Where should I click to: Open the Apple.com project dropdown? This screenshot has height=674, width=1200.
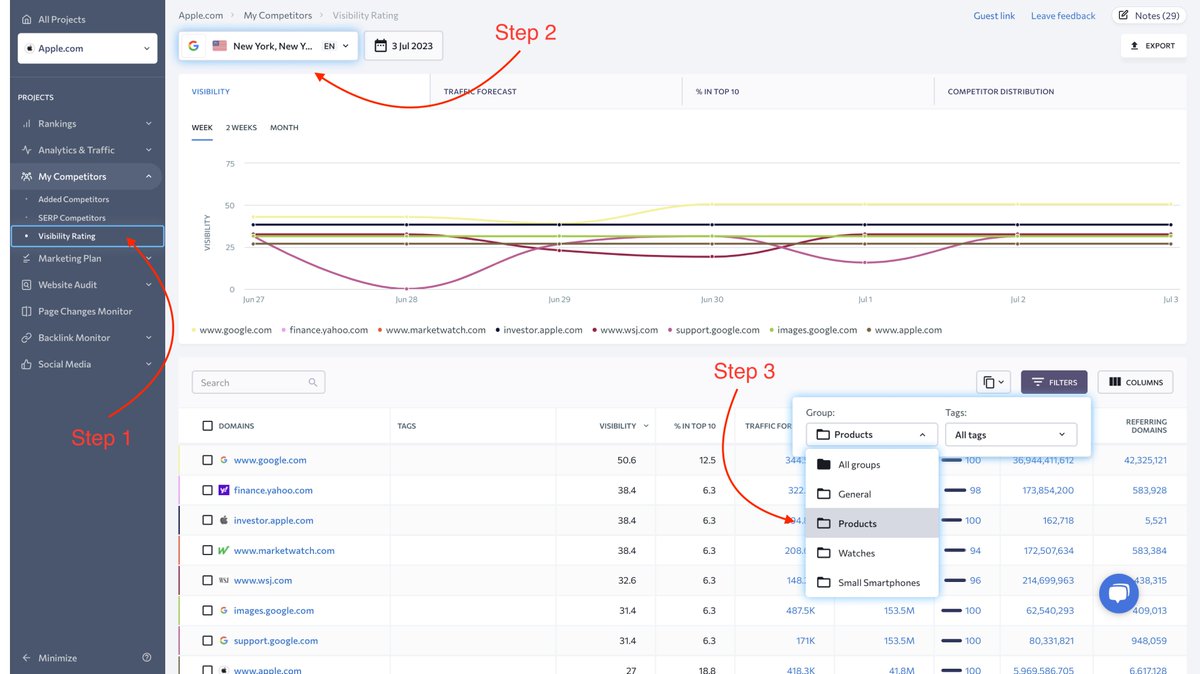tap(88, 48)
